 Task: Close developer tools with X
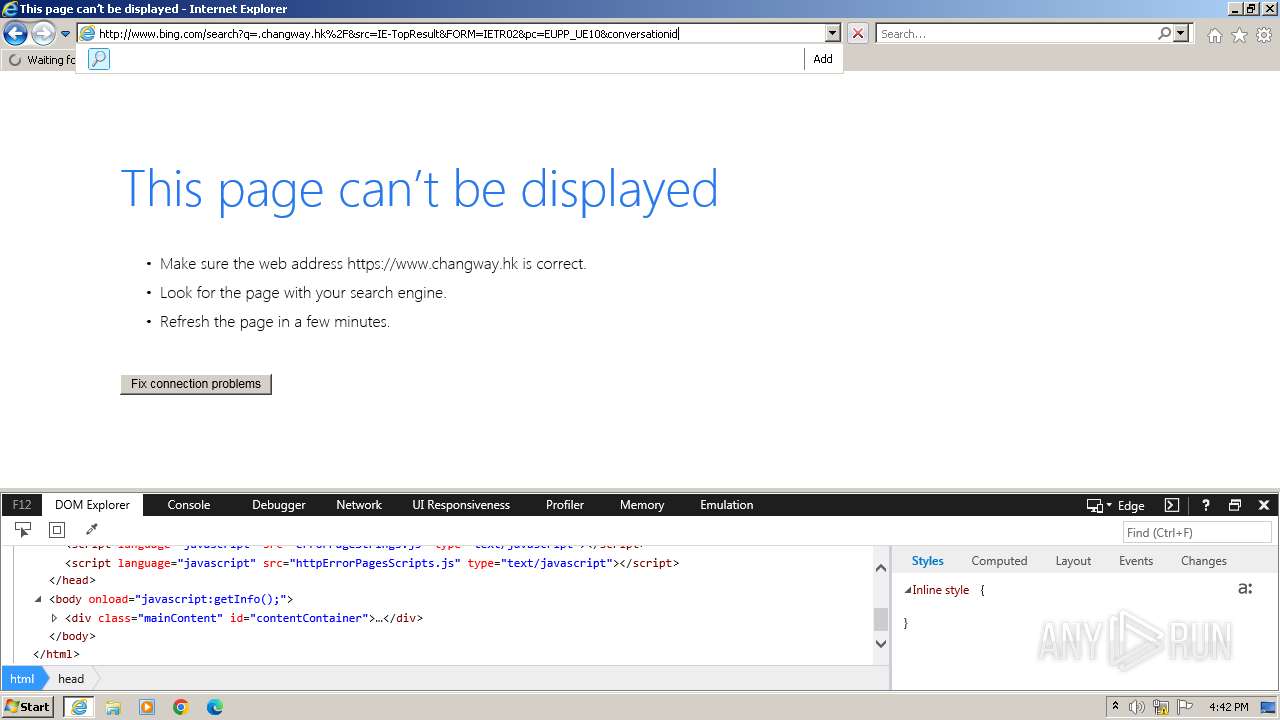pyautogui.click(x=1264, y=505)
